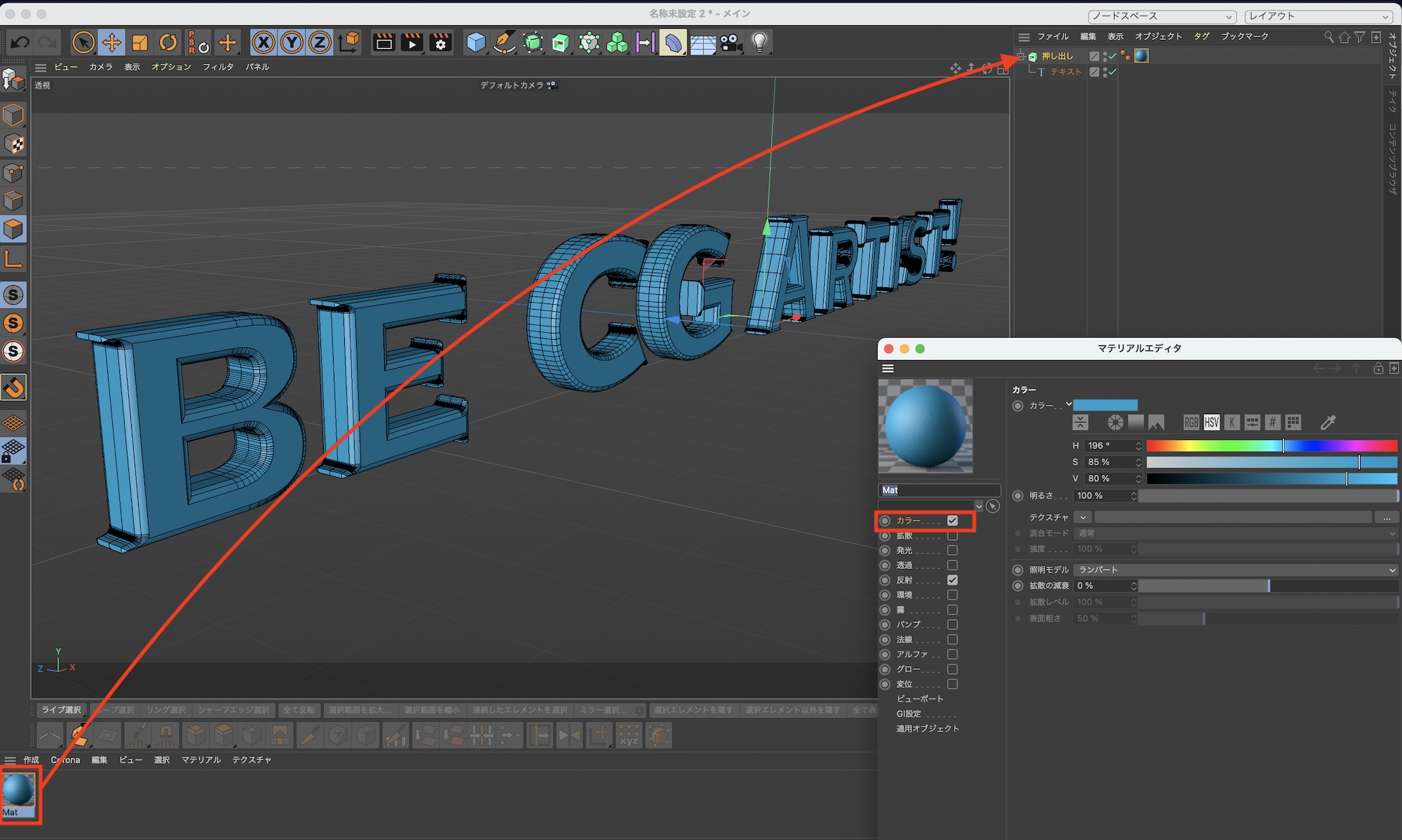The image size is (1402, 840).
Task: Click the blue カラー swatch
Action: click(1105, 405)
